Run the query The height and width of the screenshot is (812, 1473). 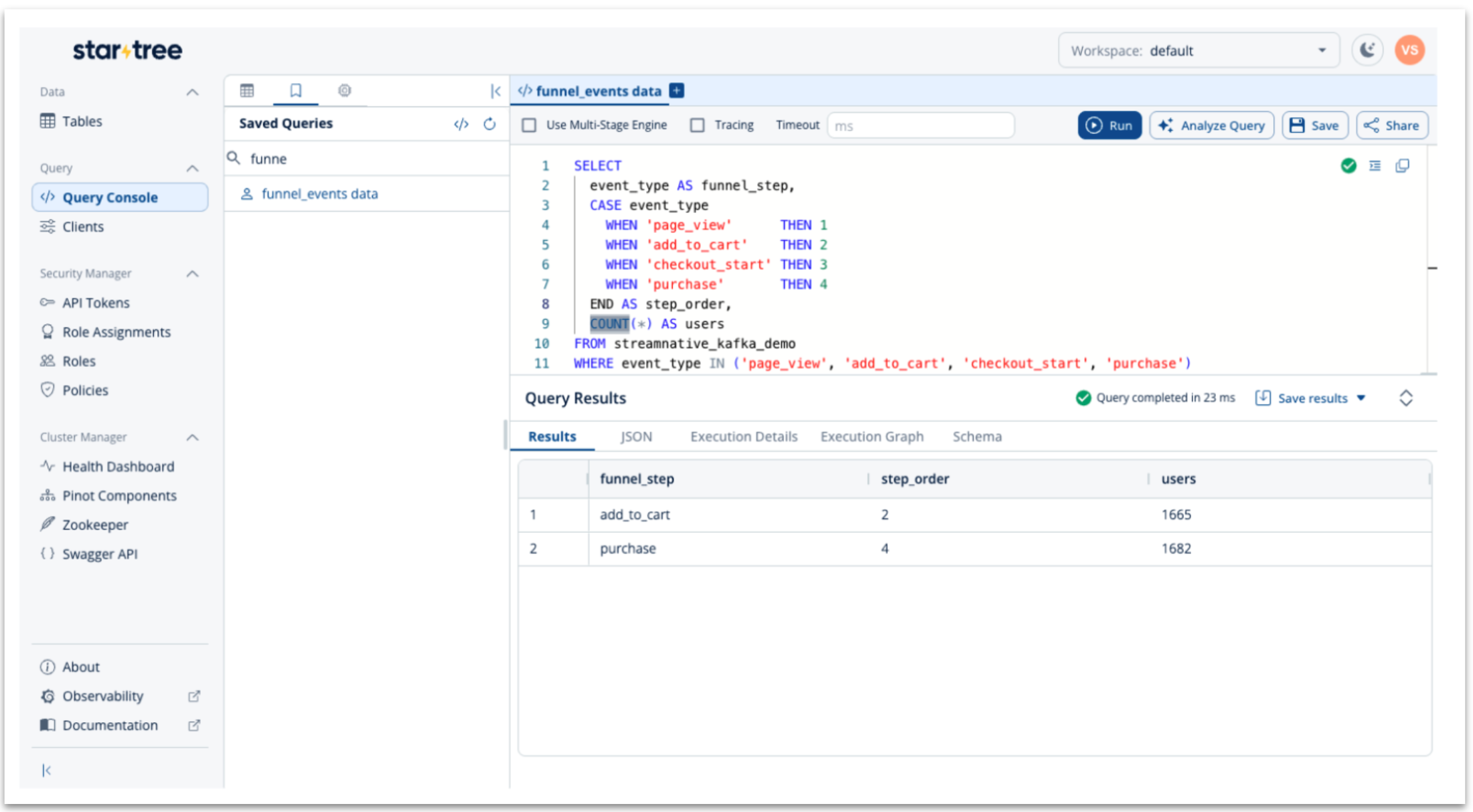click(1109, 125)
